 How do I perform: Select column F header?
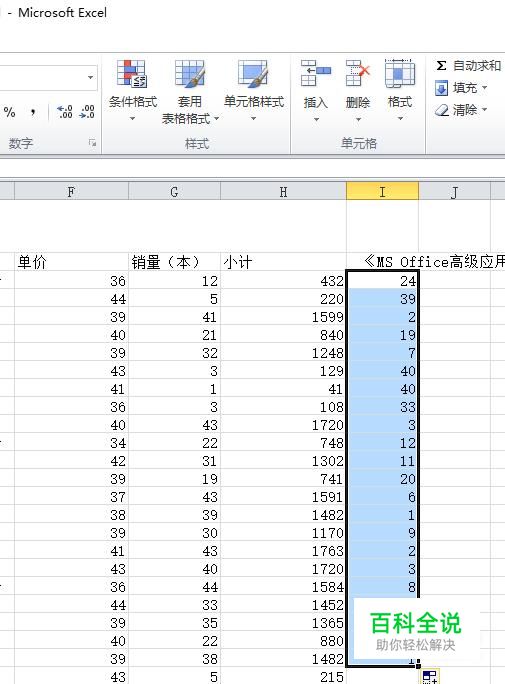(72, 191)
